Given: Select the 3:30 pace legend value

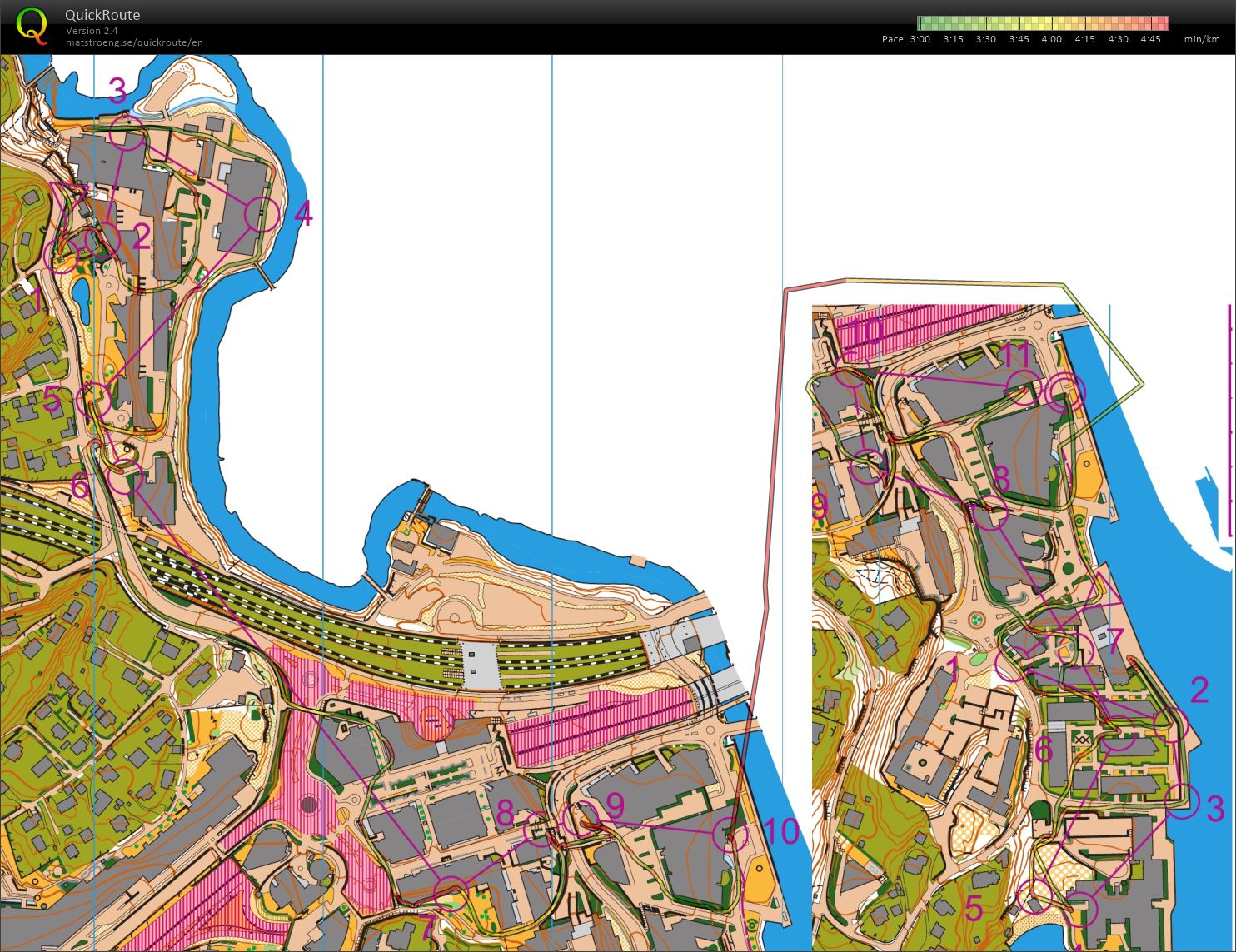Looking at the screenshot, I should (985, 39).
